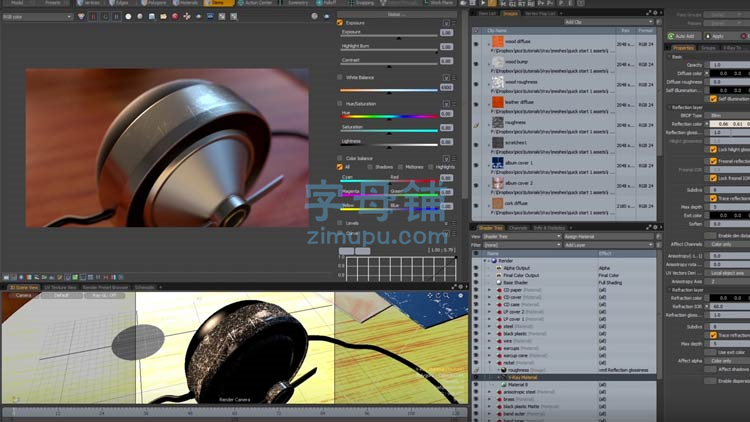The height and width of the screenshot is (422, 750).
Task: Select the Base Shader tree item
Action: 516,283
